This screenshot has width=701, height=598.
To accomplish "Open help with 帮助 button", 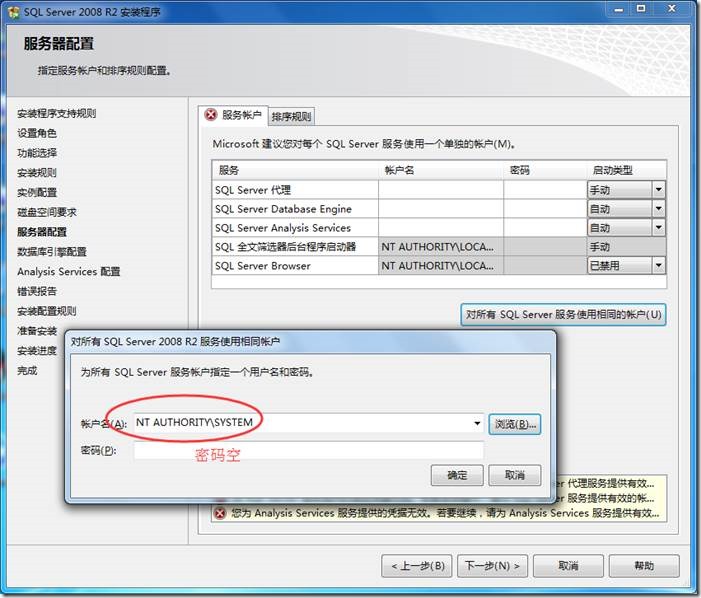I will pos(644,566).
